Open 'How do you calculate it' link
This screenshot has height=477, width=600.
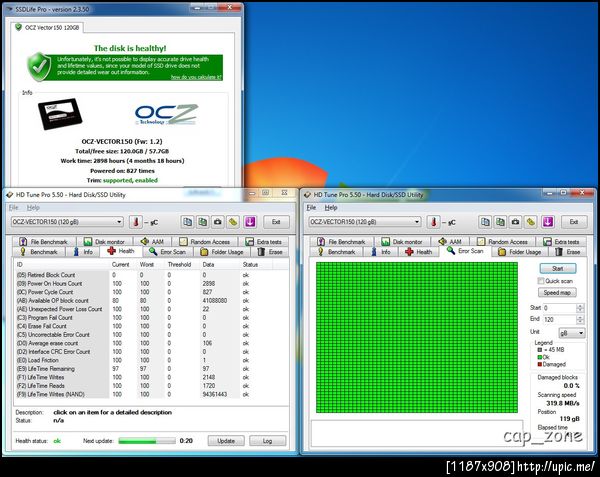click(x=196, y=77)
